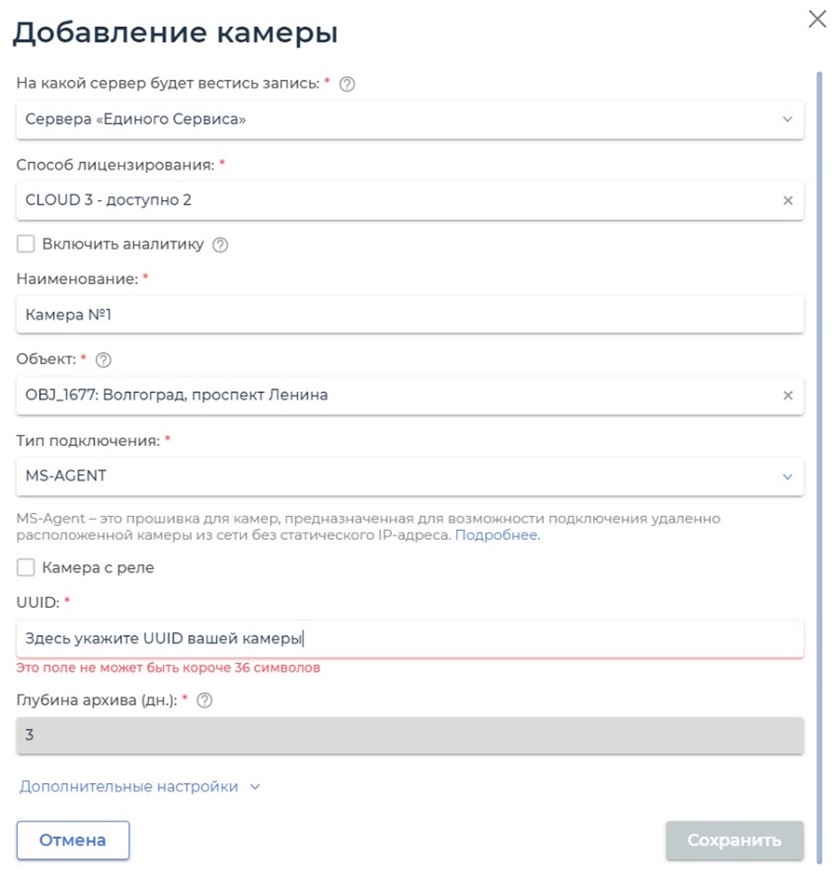Image resolution: width=836 pixels, height=879 pixels.
Task: Expand the Дополнительные настройки section
Action: (x=130, y=786)
